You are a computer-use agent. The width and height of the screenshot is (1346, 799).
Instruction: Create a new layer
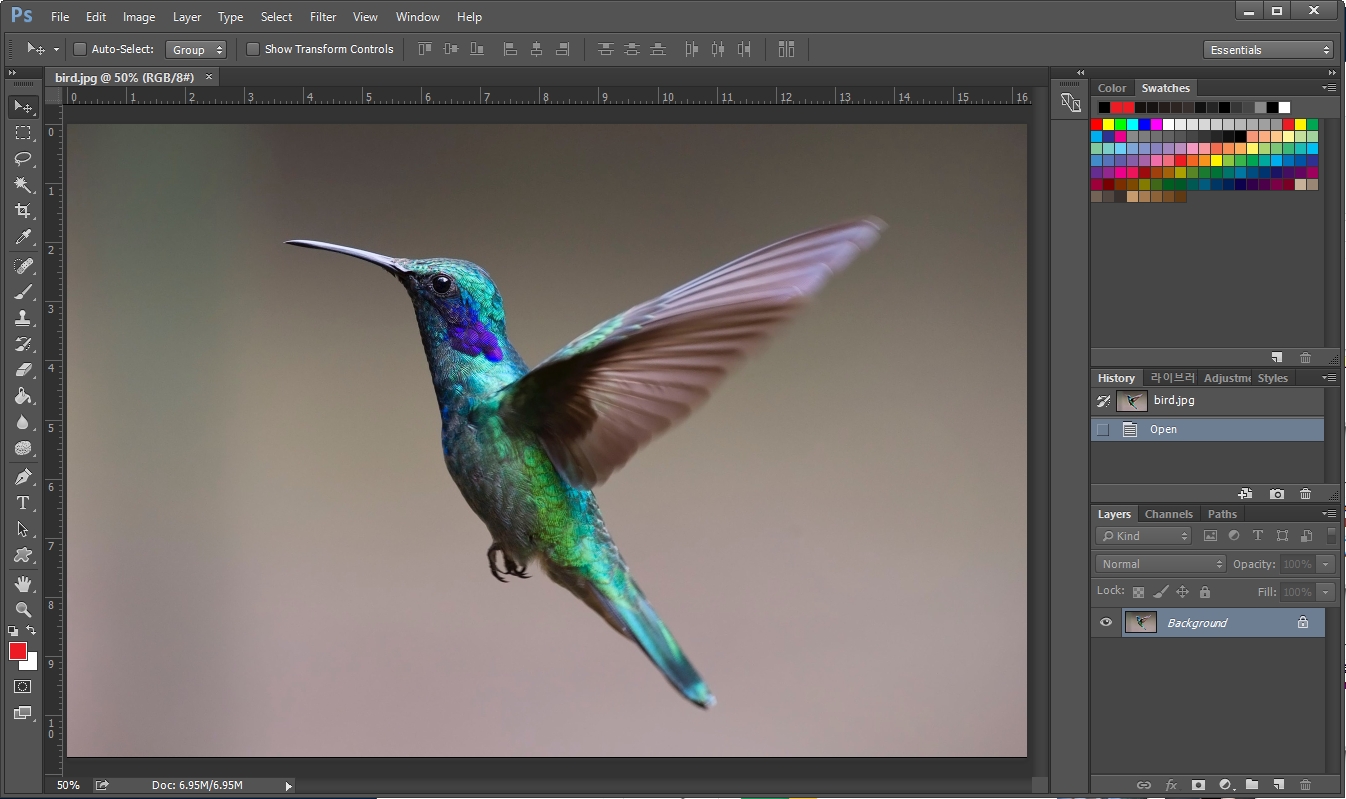coord(1278,785)
